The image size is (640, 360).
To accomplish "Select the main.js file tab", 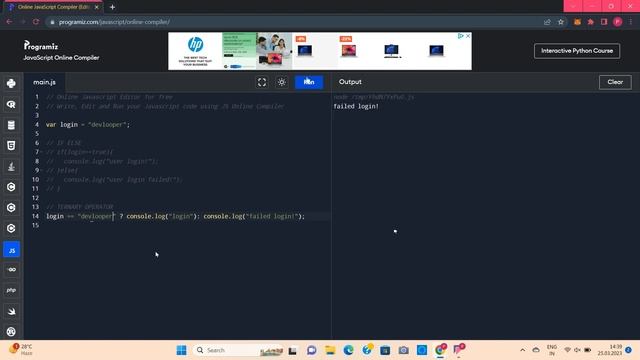I will click(44, 82).
